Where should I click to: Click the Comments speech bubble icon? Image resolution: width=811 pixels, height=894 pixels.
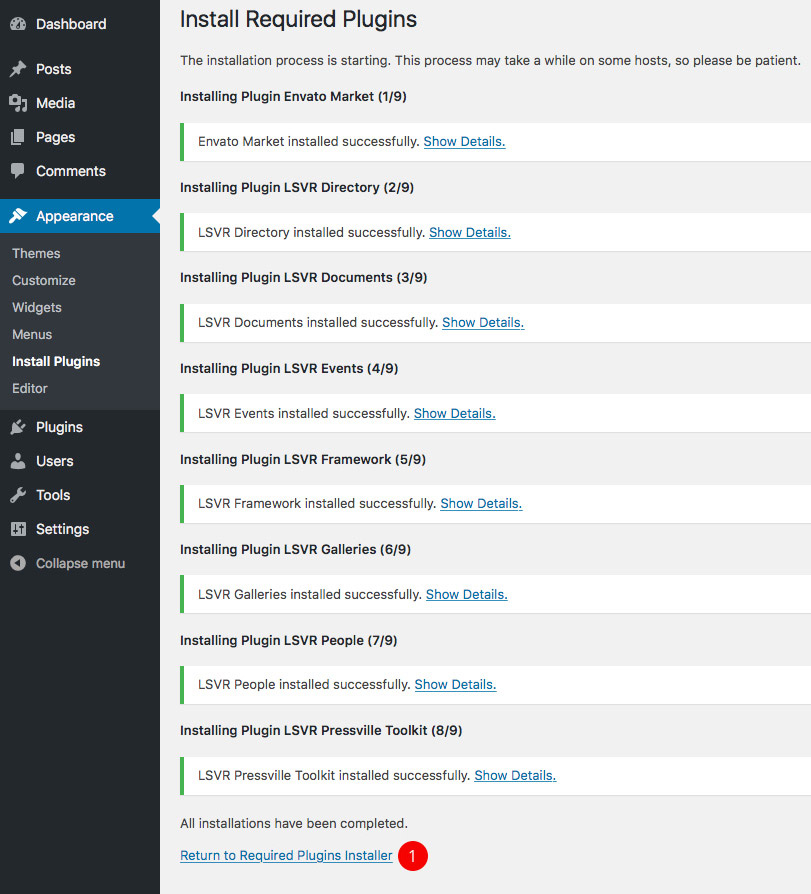(18, 171)
